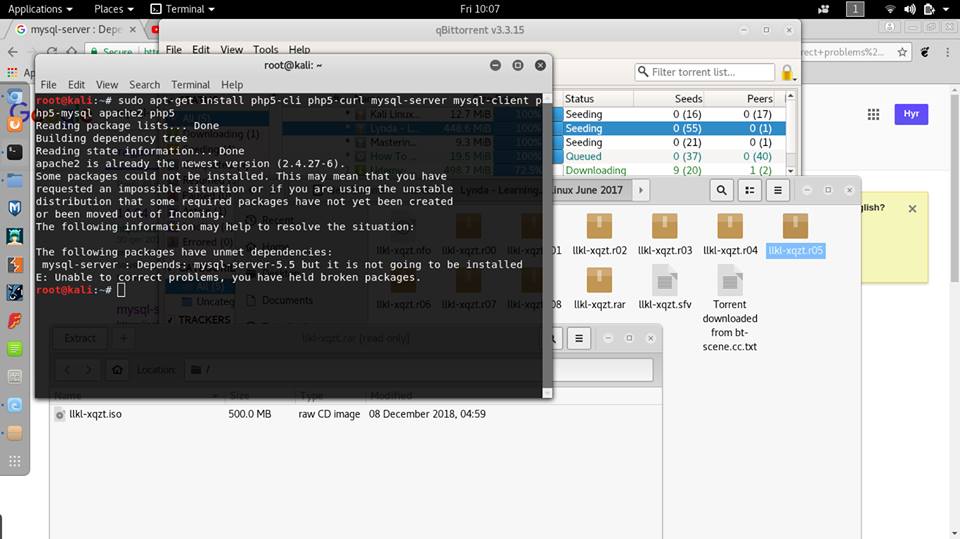Click the terminal icon in the dock
The width and height of the screenshot is (960, 539).
[x=14, y=153]
